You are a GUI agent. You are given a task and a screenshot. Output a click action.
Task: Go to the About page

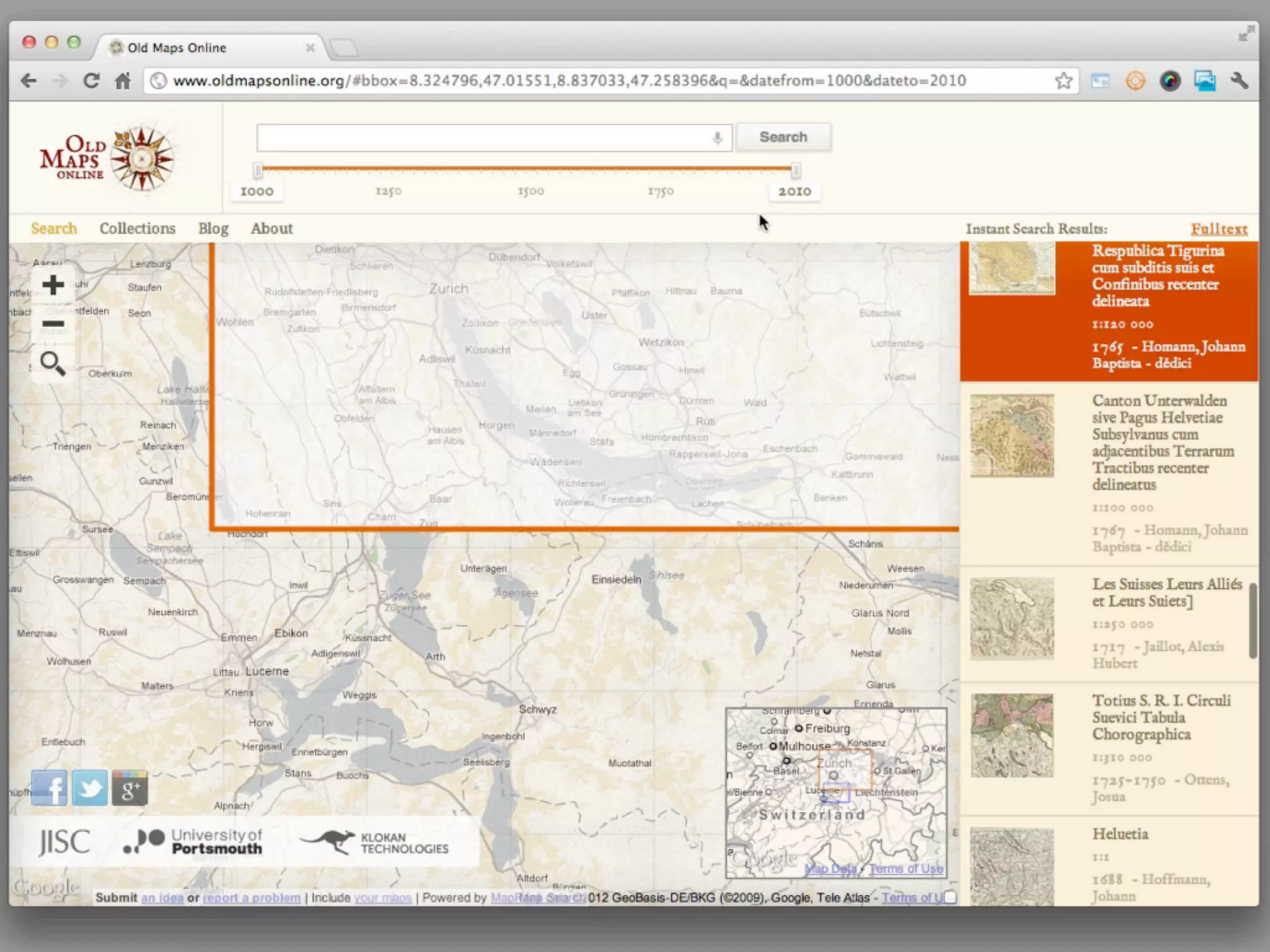272,229
